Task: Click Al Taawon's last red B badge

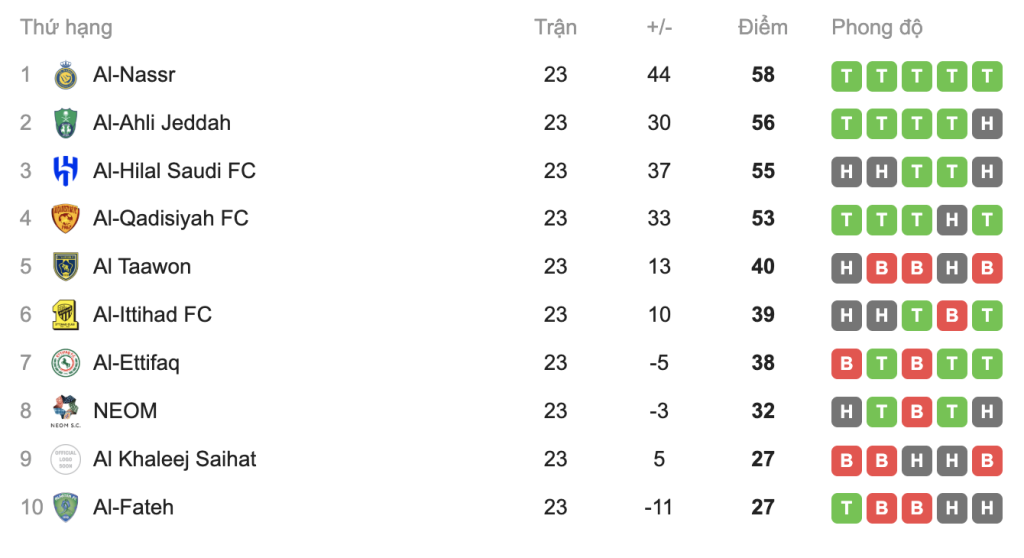Action: [986, 267]
